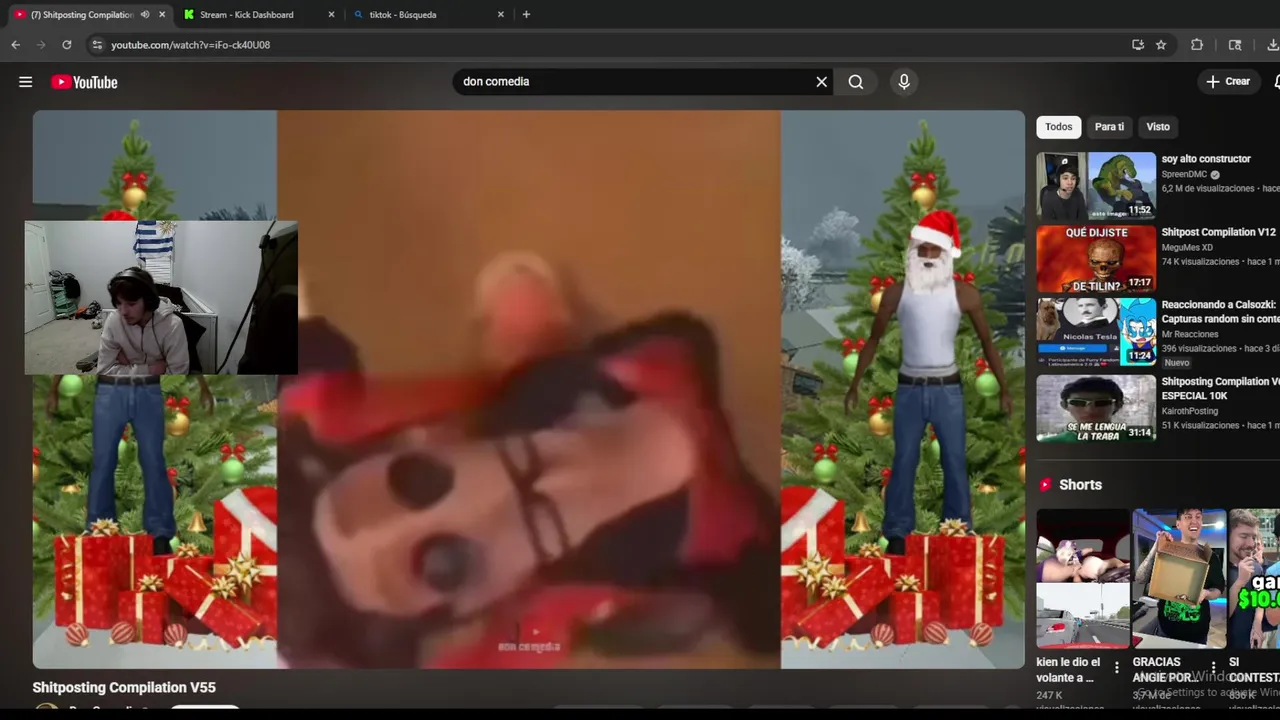Image resolution: width=1280 pixels, height=720 pixels.
Task: Open 'soy alto constructor' video title
Action: pos(1206,159)
